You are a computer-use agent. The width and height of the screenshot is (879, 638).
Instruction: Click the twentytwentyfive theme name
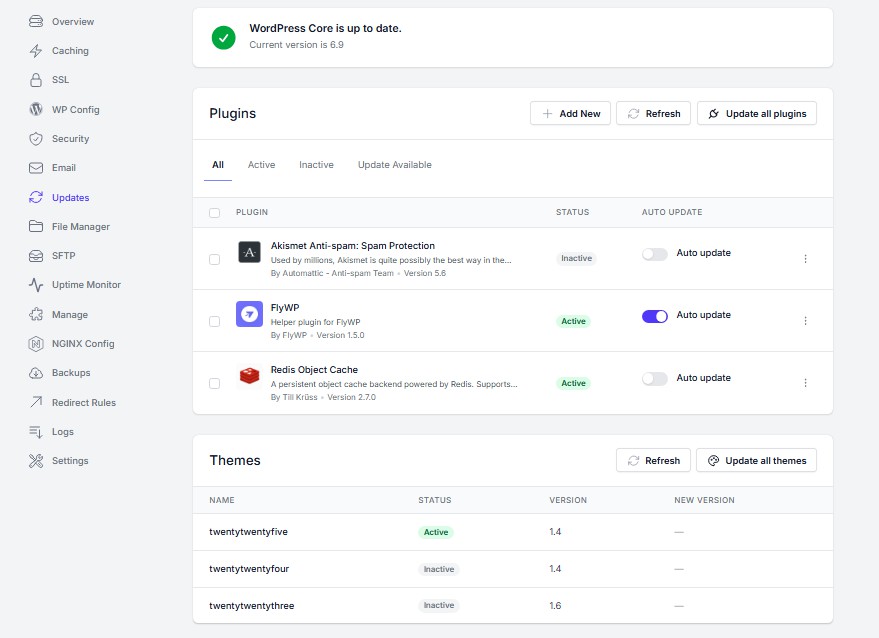(248, 532)
